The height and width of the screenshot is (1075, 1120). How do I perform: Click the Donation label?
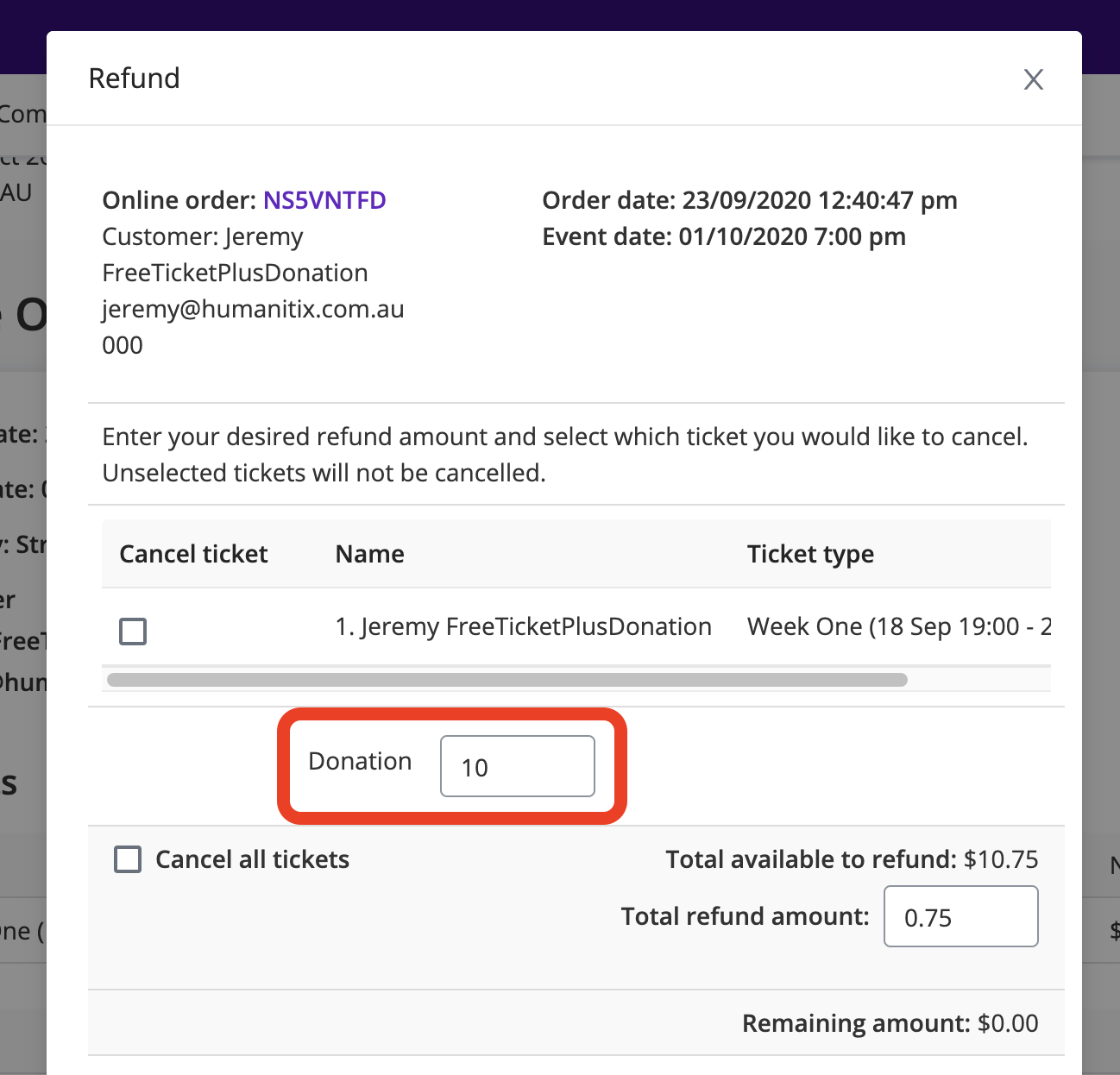[x=360, y=761]
